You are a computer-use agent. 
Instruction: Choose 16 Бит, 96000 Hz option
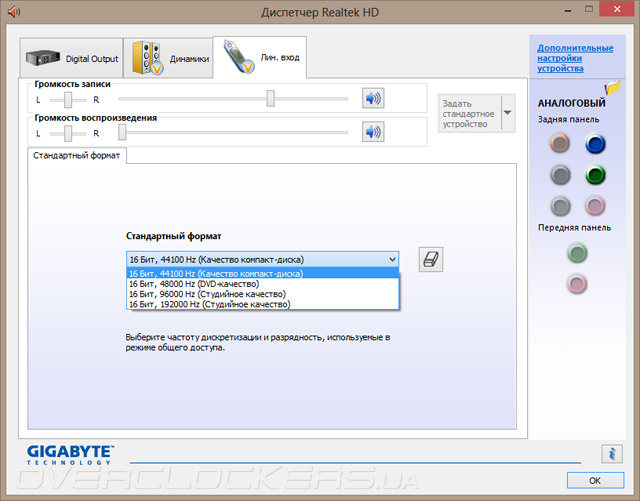pos(262,294)
